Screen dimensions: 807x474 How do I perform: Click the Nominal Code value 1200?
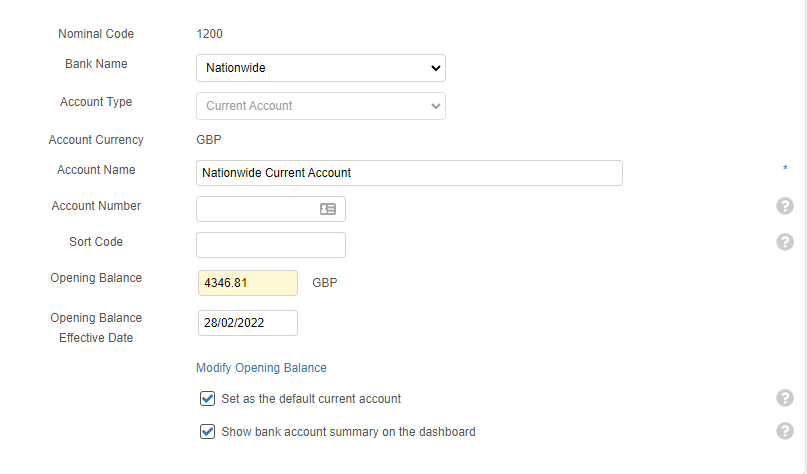(x=210, y=34)
